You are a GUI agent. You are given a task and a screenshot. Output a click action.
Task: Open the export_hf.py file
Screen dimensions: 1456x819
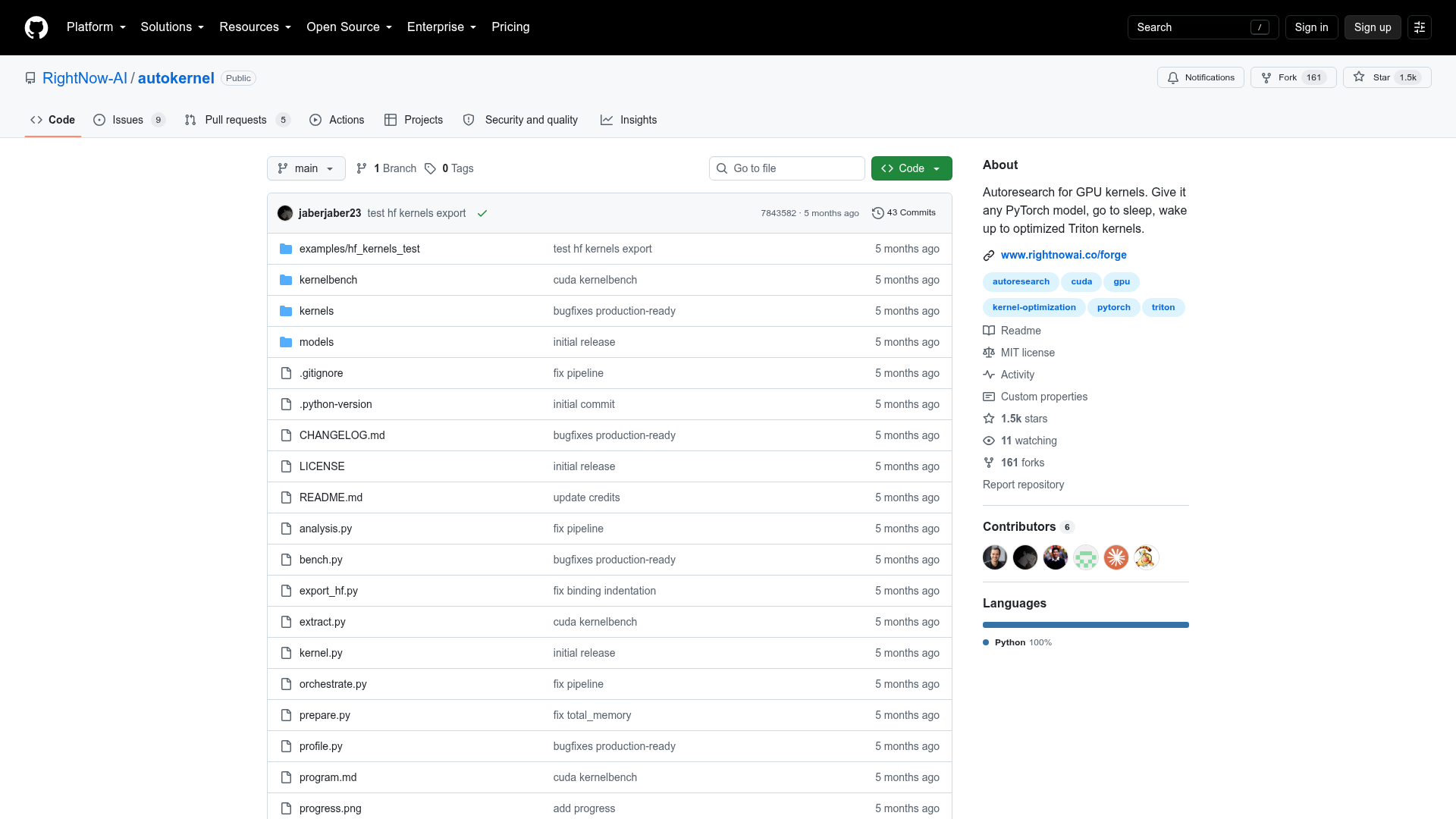pyautogui.click(x=328, y=591)
